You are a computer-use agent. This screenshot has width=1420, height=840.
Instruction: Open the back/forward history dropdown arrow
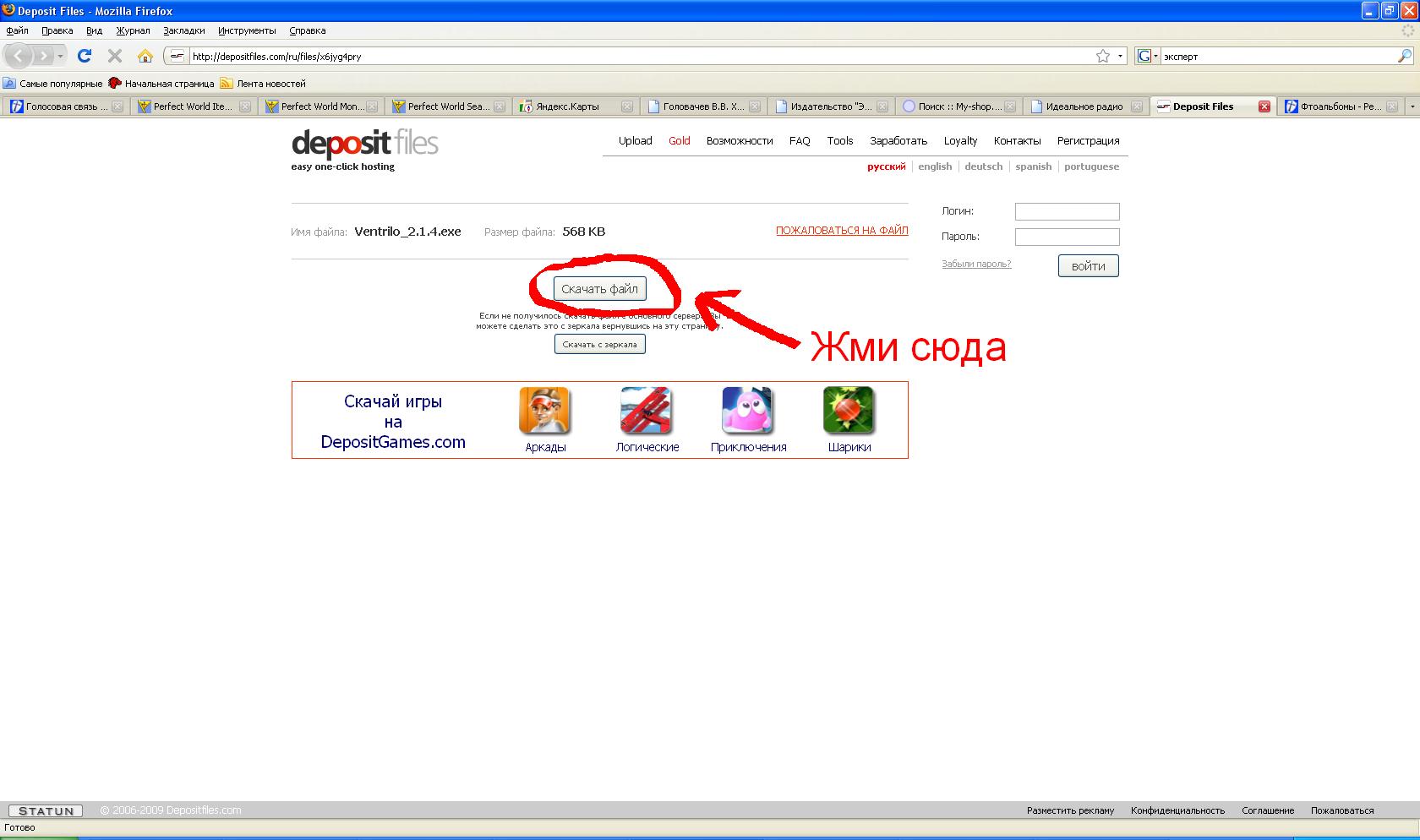(x=60, y=56)
